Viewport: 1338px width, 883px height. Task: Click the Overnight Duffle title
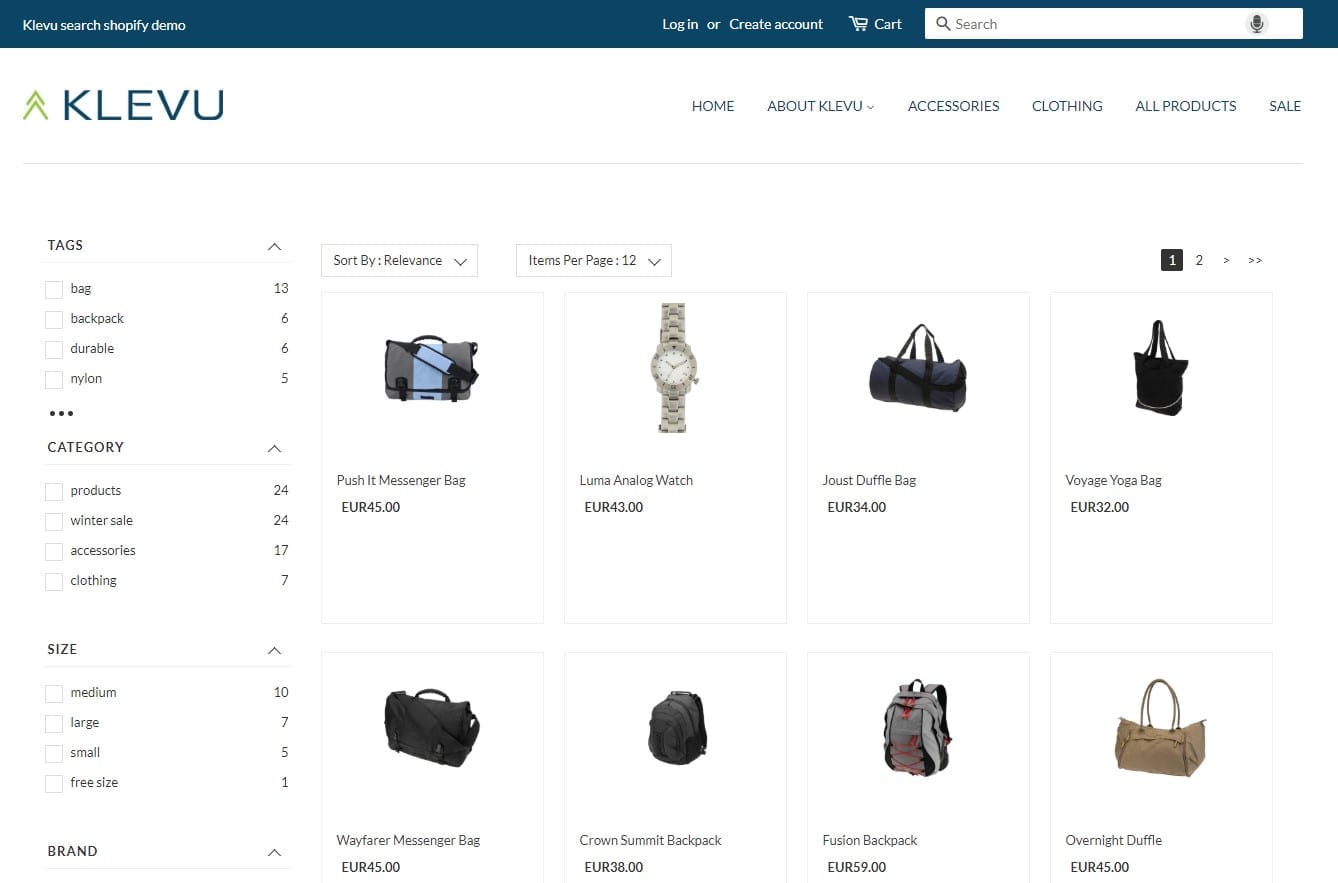[1113, 841]
